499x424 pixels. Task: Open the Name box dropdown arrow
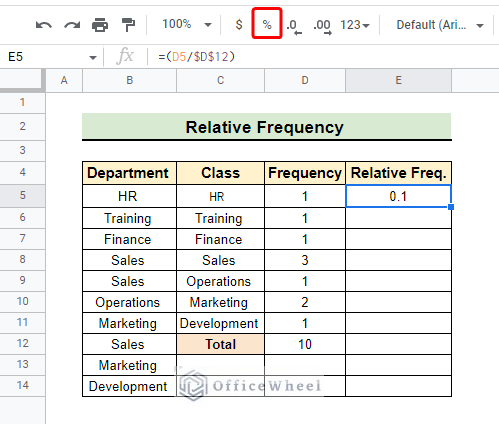click(93, 58)
